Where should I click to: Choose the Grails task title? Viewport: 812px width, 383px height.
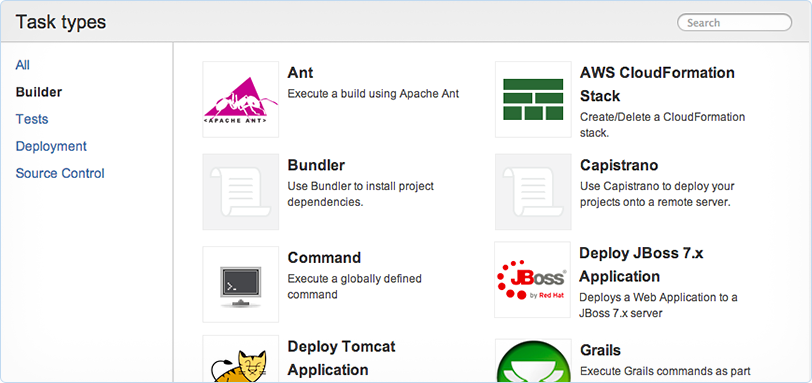600,350
